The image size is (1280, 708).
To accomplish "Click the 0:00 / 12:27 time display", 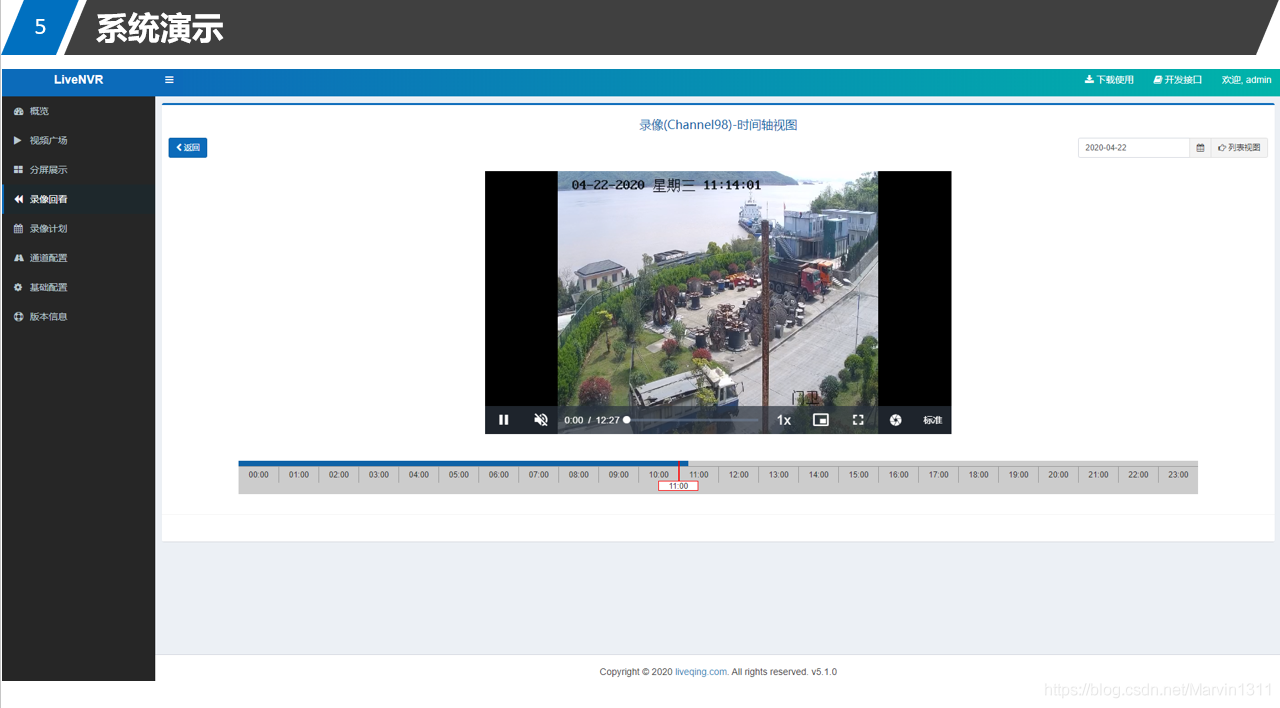I will point(592,420).
